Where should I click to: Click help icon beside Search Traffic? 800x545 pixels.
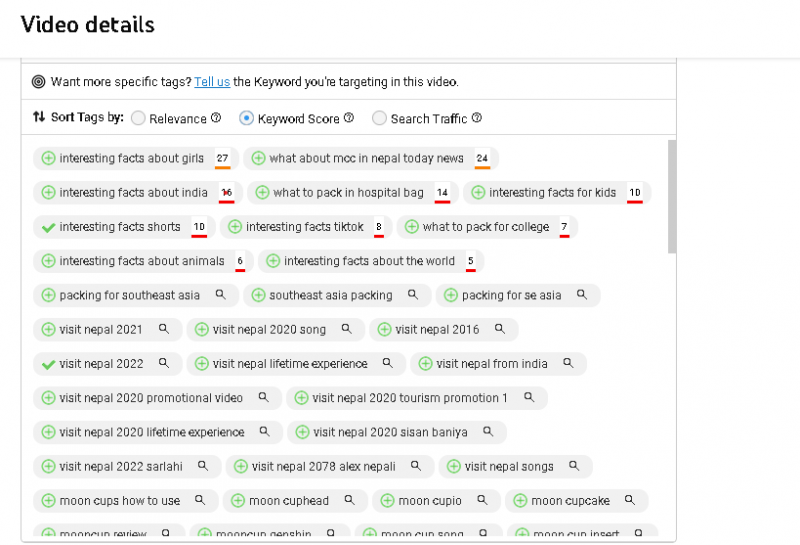click(477, 118)
